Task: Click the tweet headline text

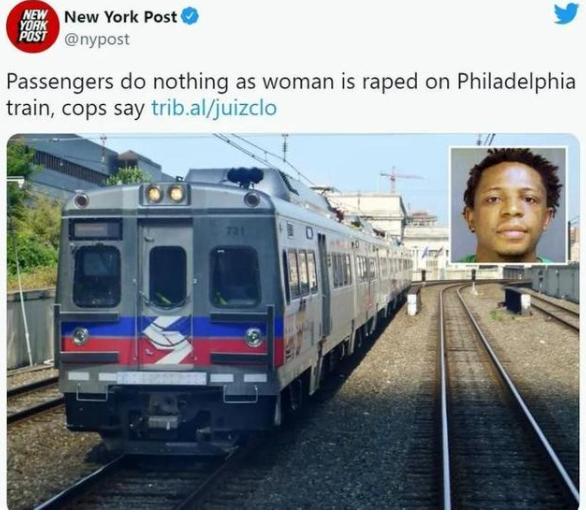Action: click(x=290, y=95)
